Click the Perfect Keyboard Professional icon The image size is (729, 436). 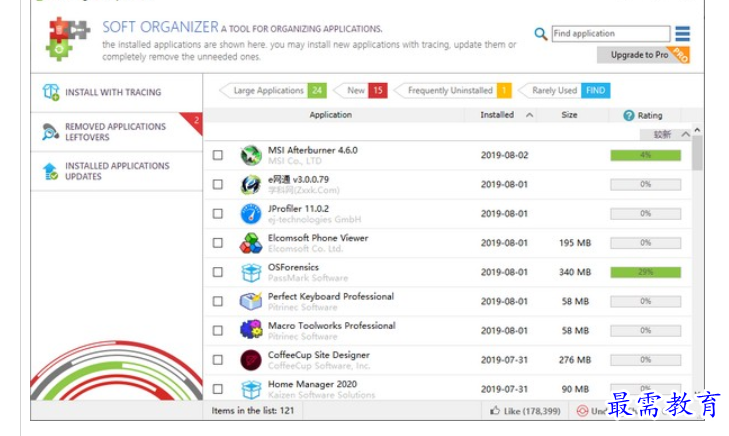(251, 301)
